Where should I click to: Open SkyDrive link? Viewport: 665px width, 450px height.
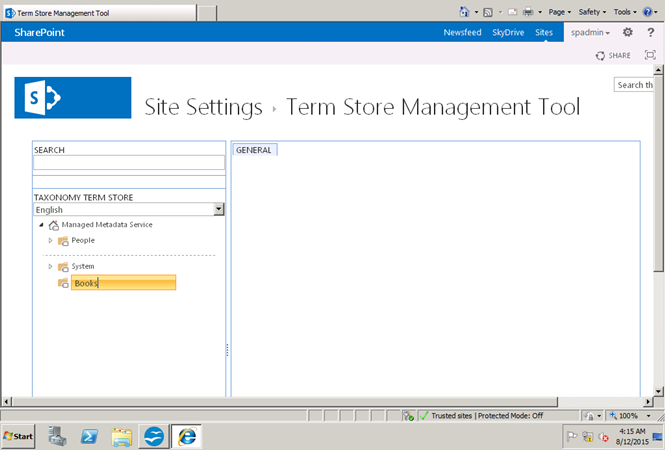coord(508,32)
